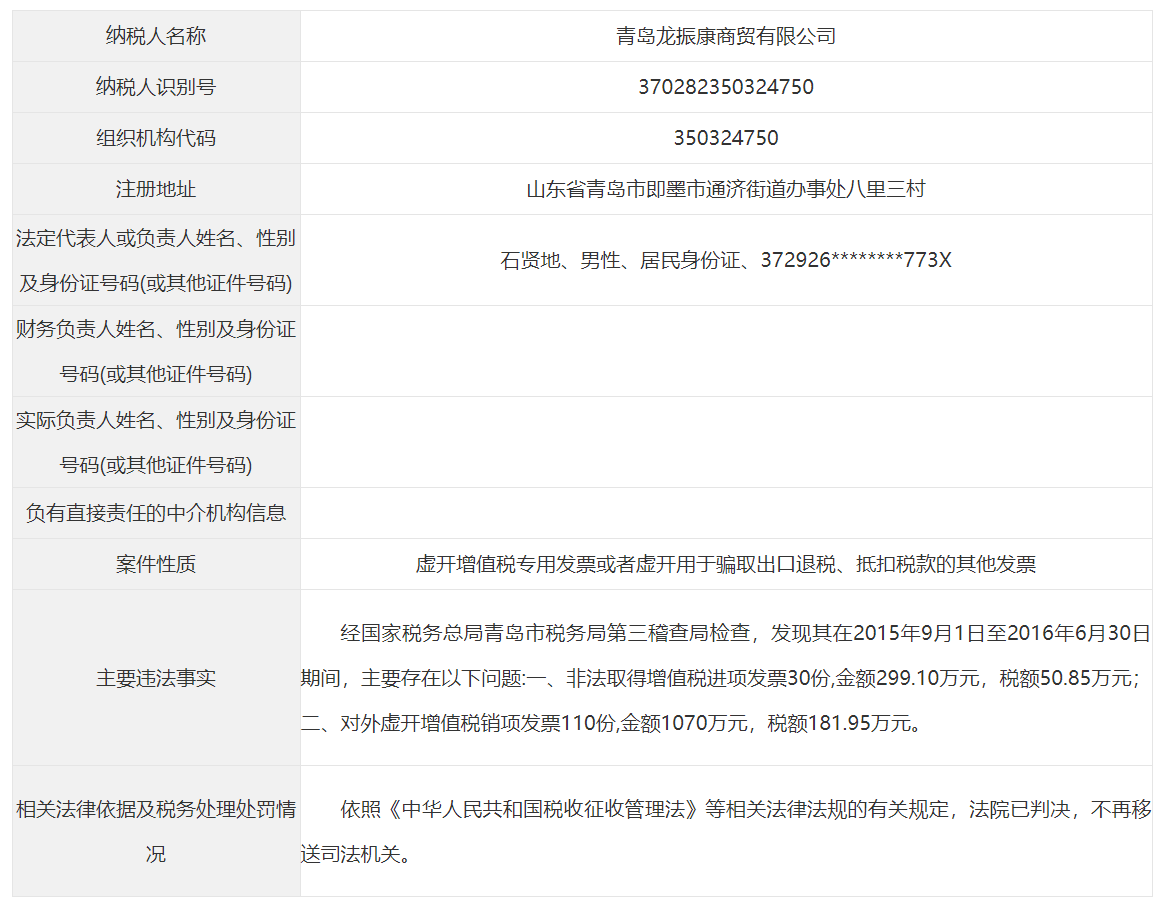This screenshot has height=908, width=1164.
Task: Click the violation facts paragraph mentioning 第三稽查局
Action: pos(725,678)
